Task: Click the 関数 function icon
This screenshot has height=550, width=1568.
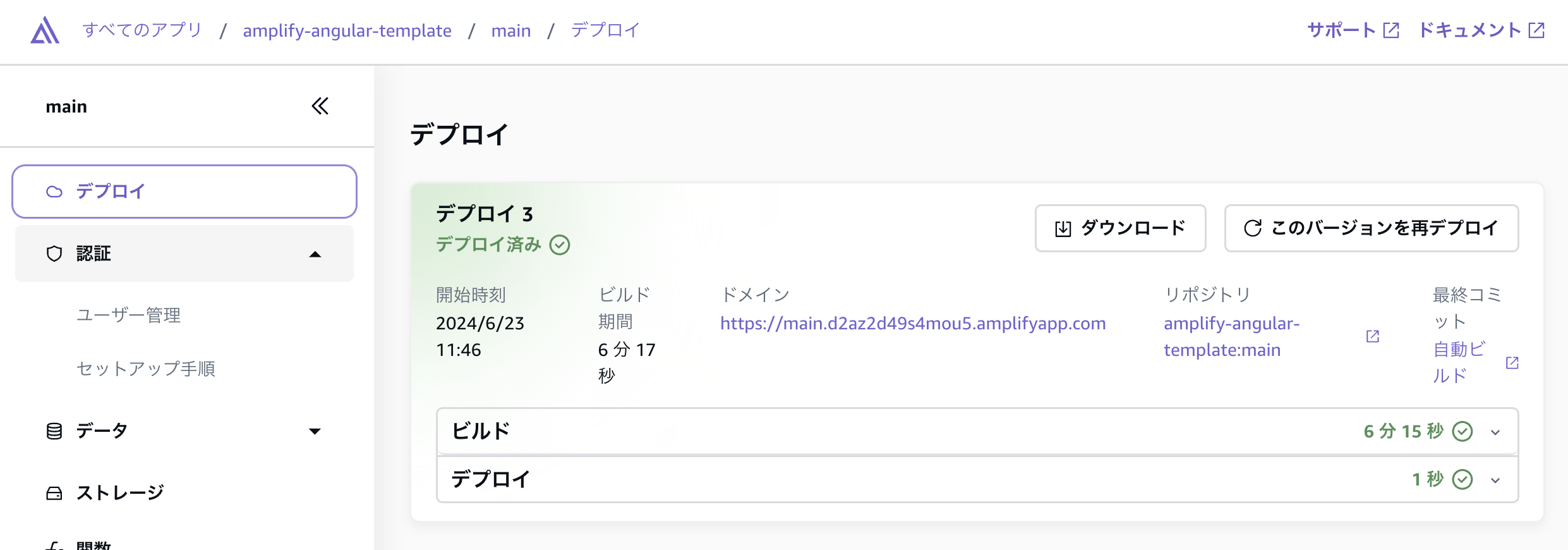Action: 54,544
